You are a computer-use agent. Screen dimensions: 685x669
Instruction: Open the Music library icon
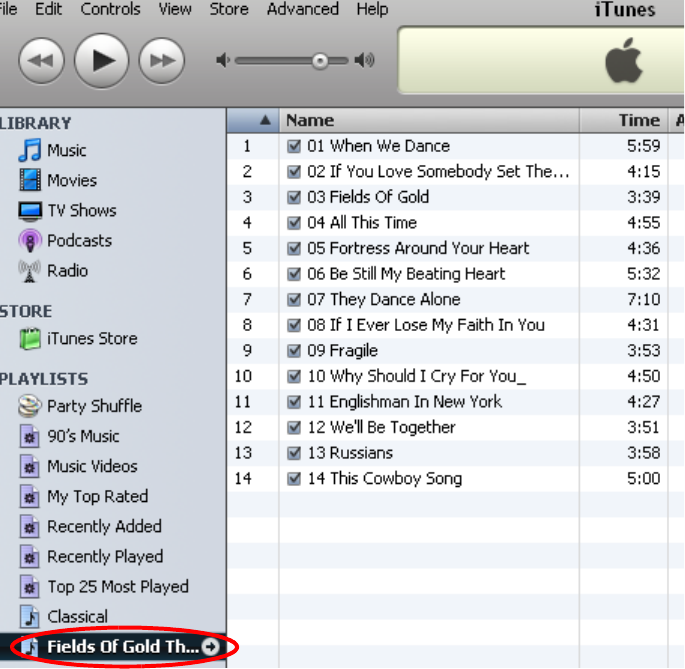coord(30,150)
